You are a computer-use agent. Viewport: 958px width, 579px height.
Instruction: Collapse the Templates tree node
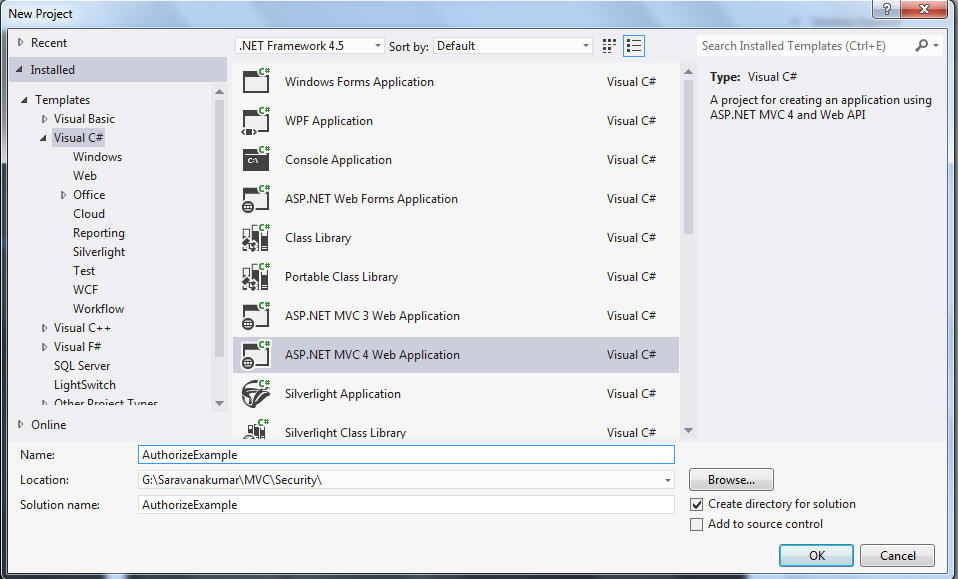[24, 100]
